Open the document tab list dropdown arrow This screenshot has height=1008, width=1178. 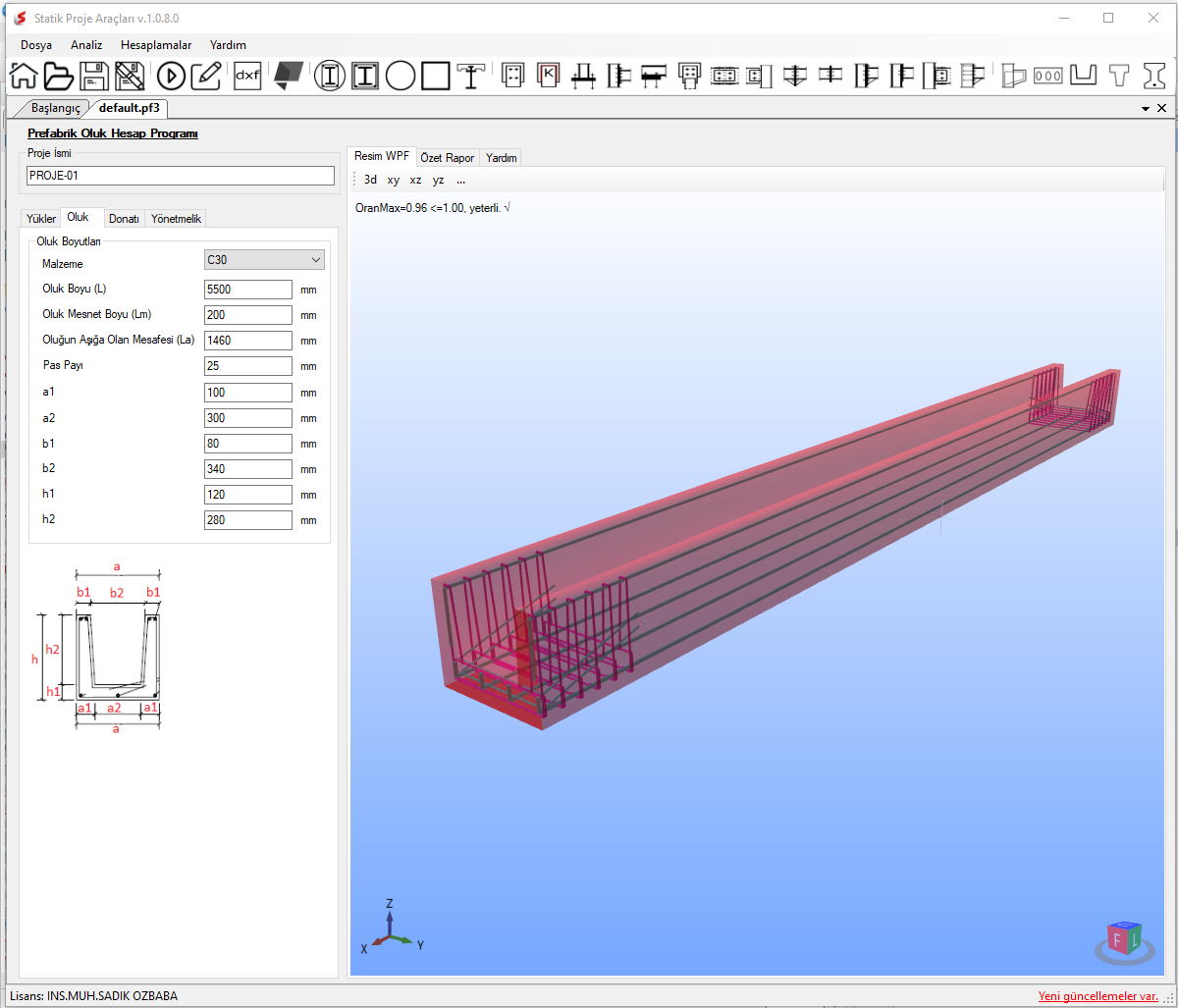point(1146,108)
